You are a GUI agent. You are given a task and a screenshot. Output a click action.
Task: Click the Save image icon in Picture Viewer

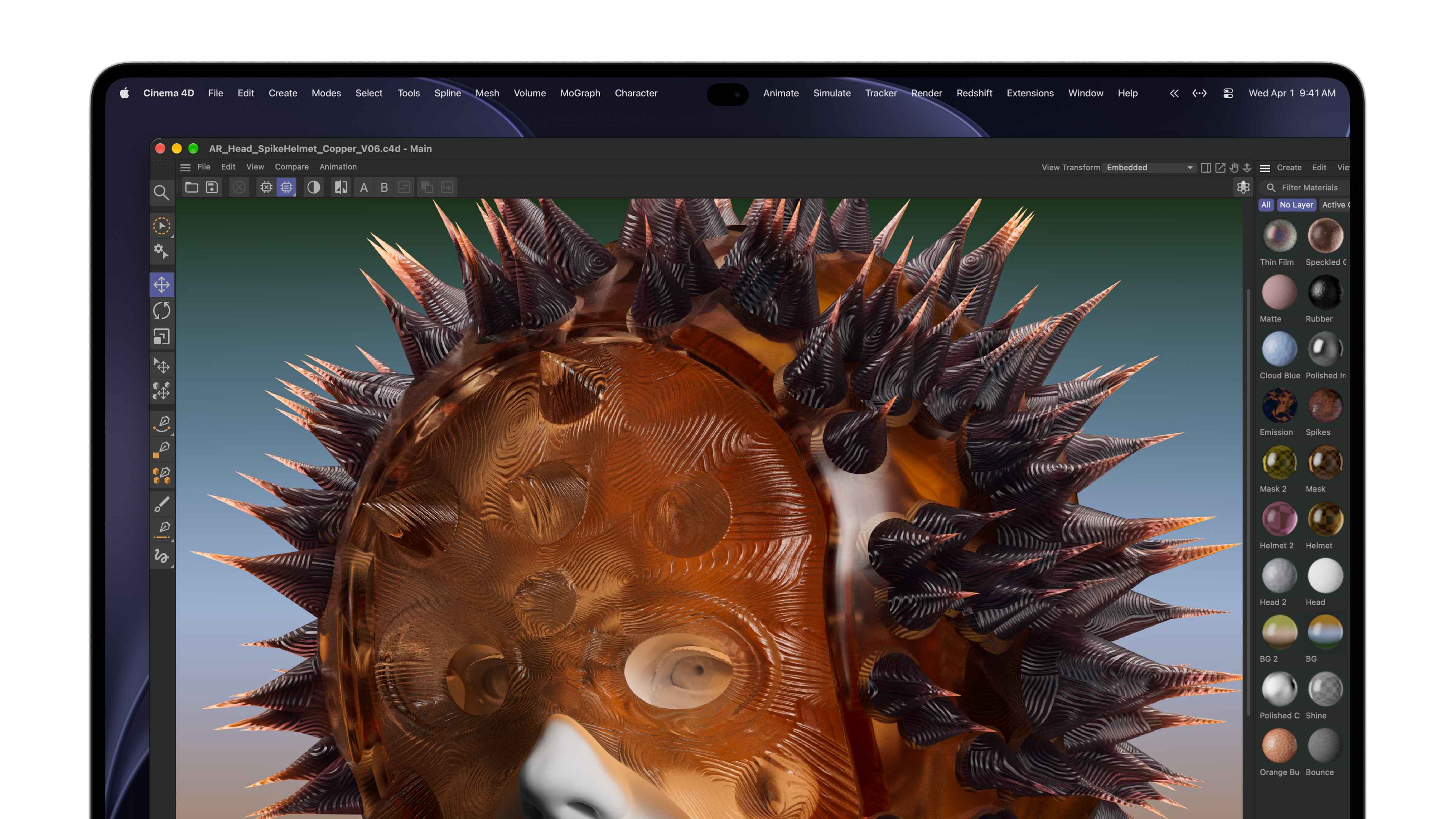point(212,187)
